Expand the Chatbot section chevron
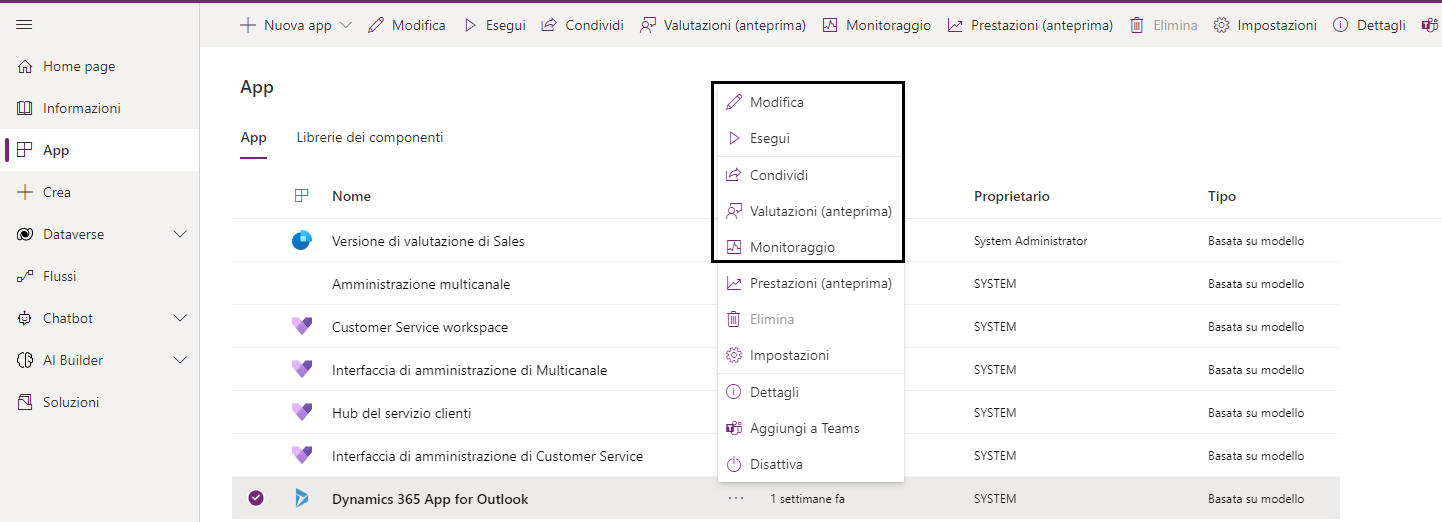Image resolution: width=1442 pixels, height=522 pixels. [x=180, y=318]
